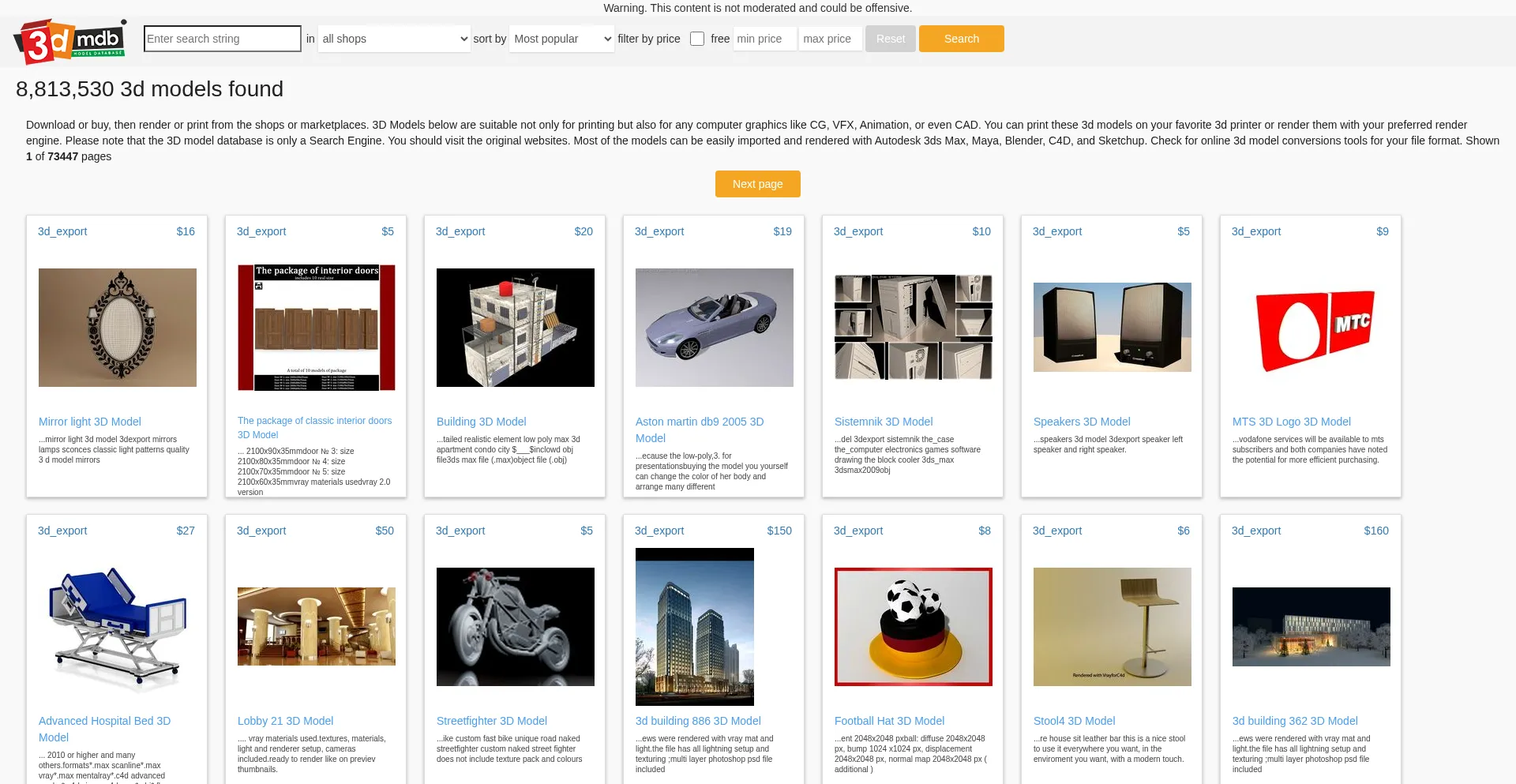Screen dimensions: 1516x784
Task: Click the search string input field
Action: [x=222, y=39]
